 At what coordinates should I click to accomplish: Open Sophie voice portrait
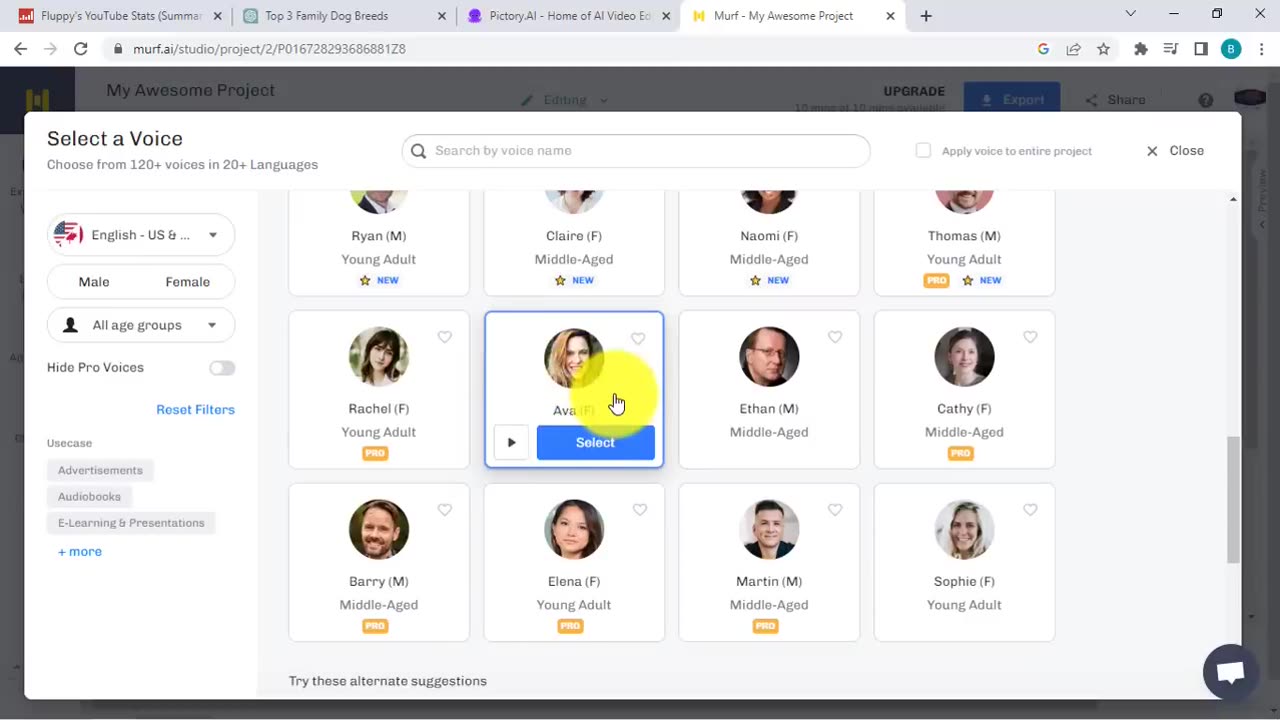(964, 530)
